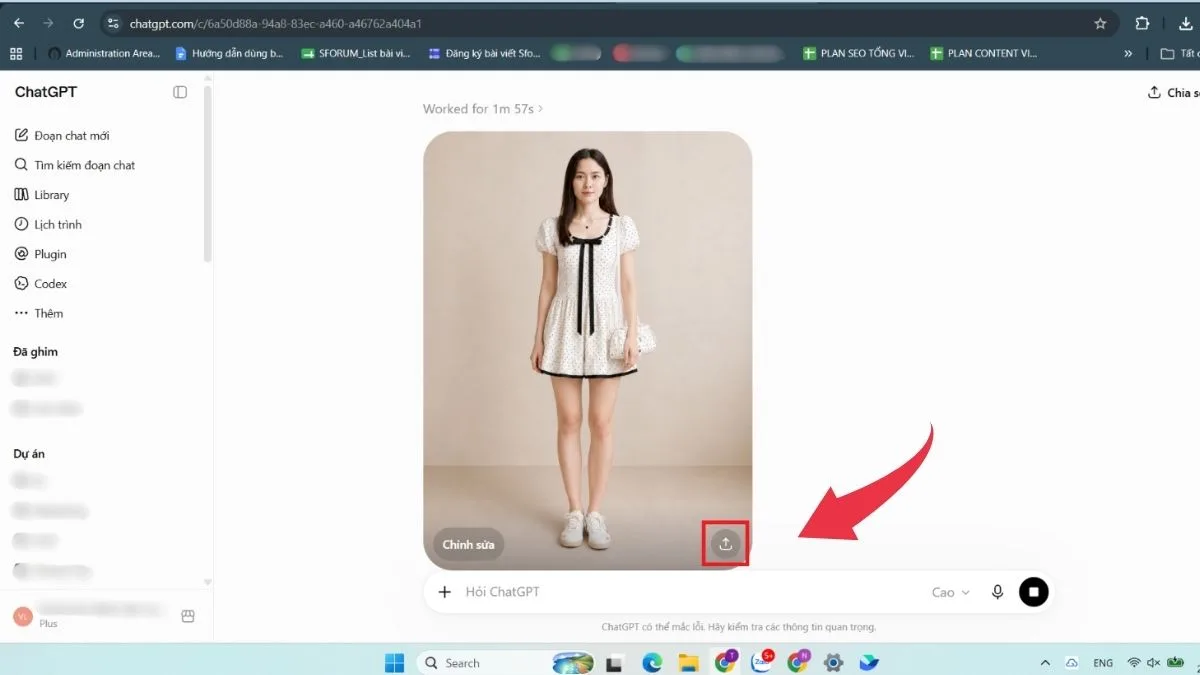Collapse the ChatGPT sidebar with panel icon
The image size is (1200, 675).
pos(180,92)
